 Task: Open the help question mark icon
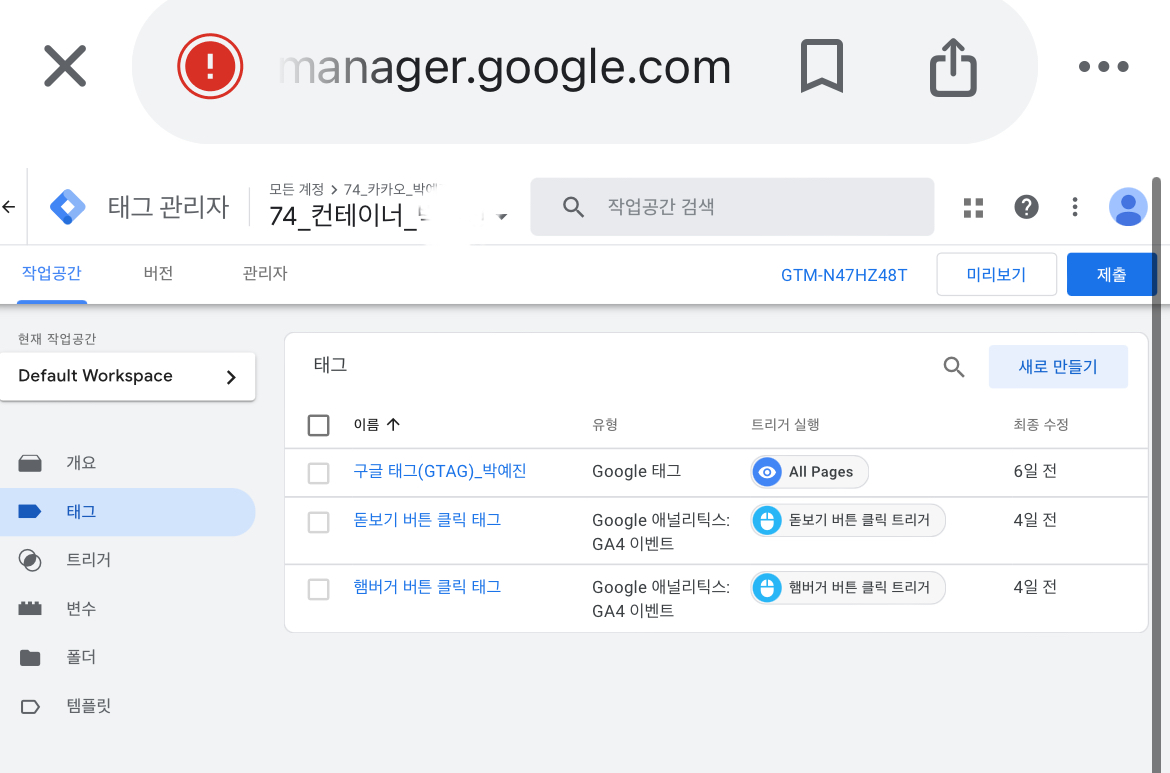pyautogui.click(x=1026, y=207)
